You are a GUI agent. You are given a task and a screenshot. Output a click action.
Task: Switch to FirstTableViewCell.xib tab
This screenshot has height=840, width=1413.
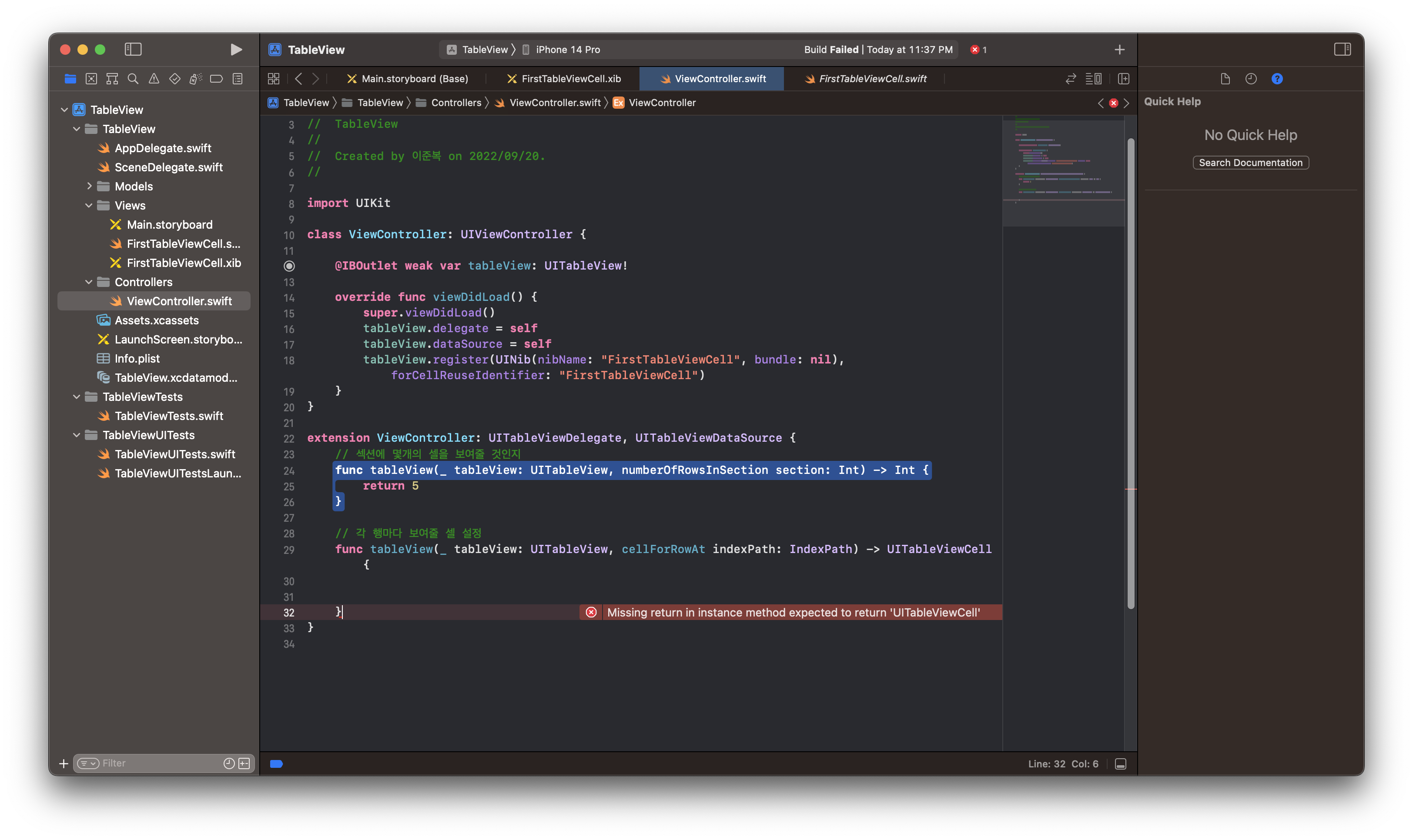point(571,79)
